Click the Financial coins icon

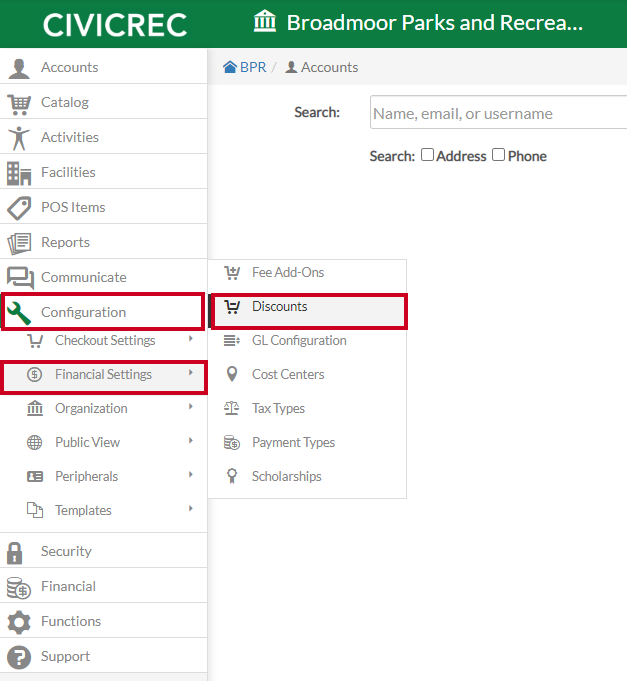19,588
